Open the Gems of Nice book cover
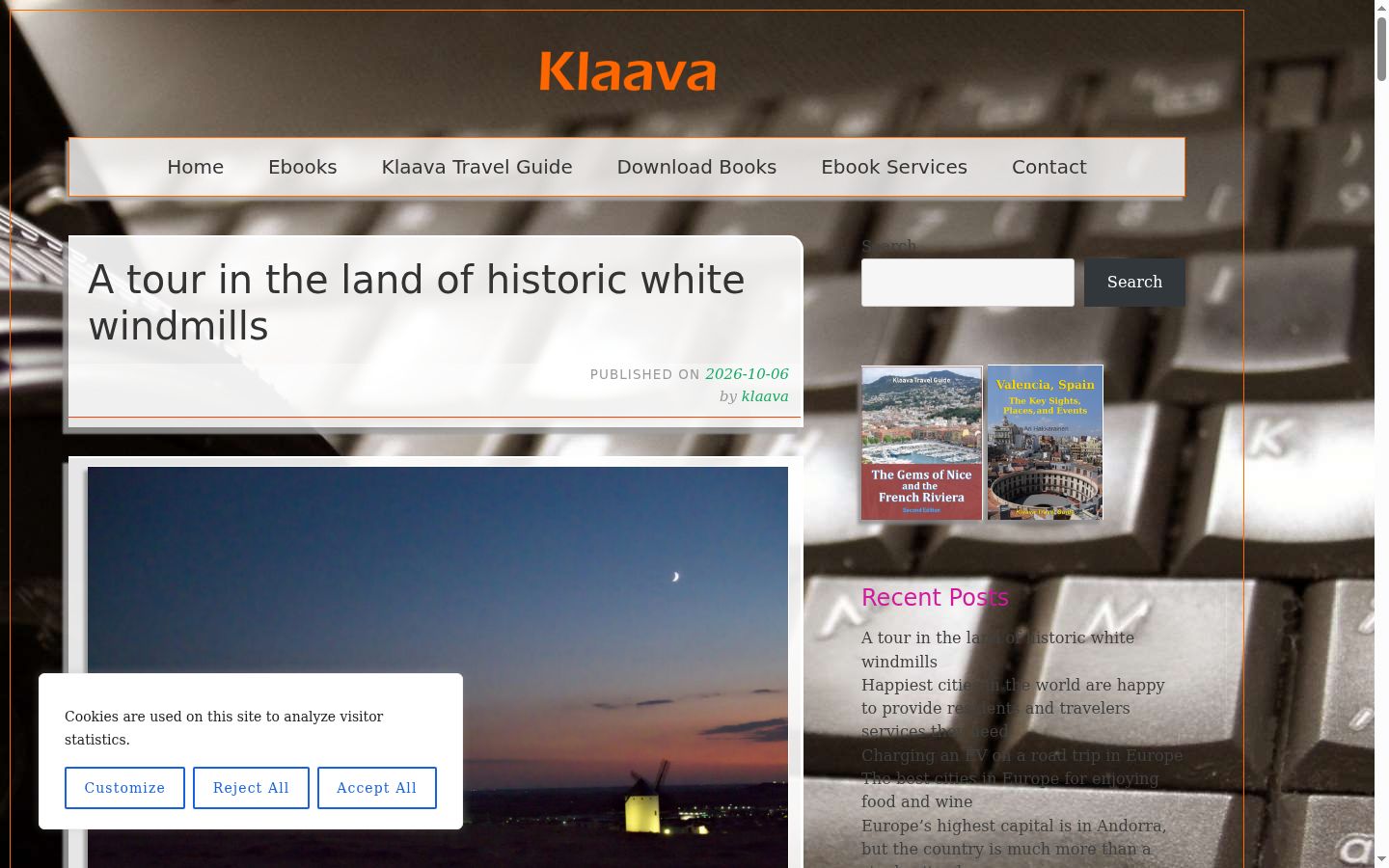Screen dimensions: 1389x868 pos(921,444)
